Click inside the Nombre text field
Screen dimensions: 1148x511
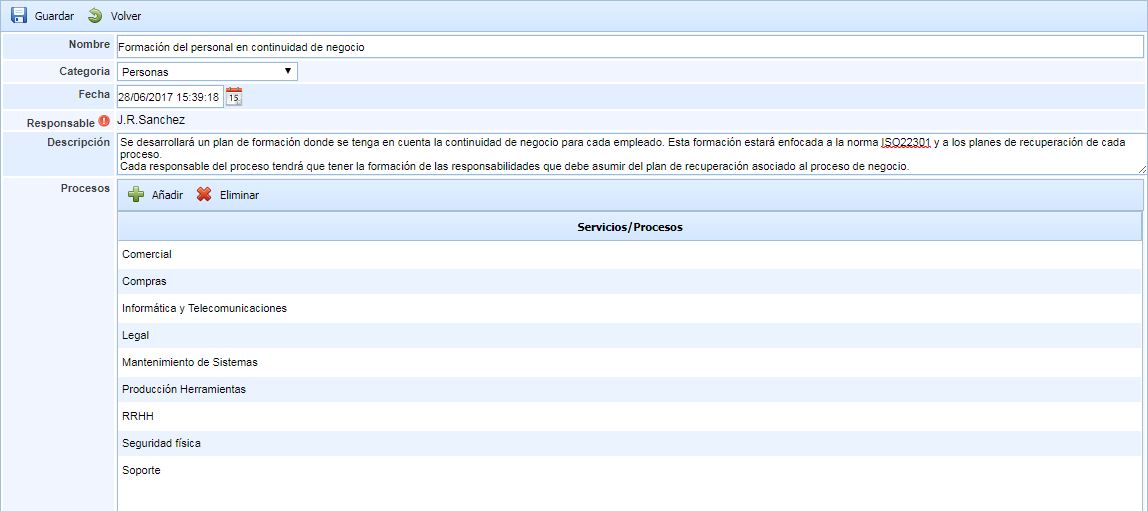630,47
